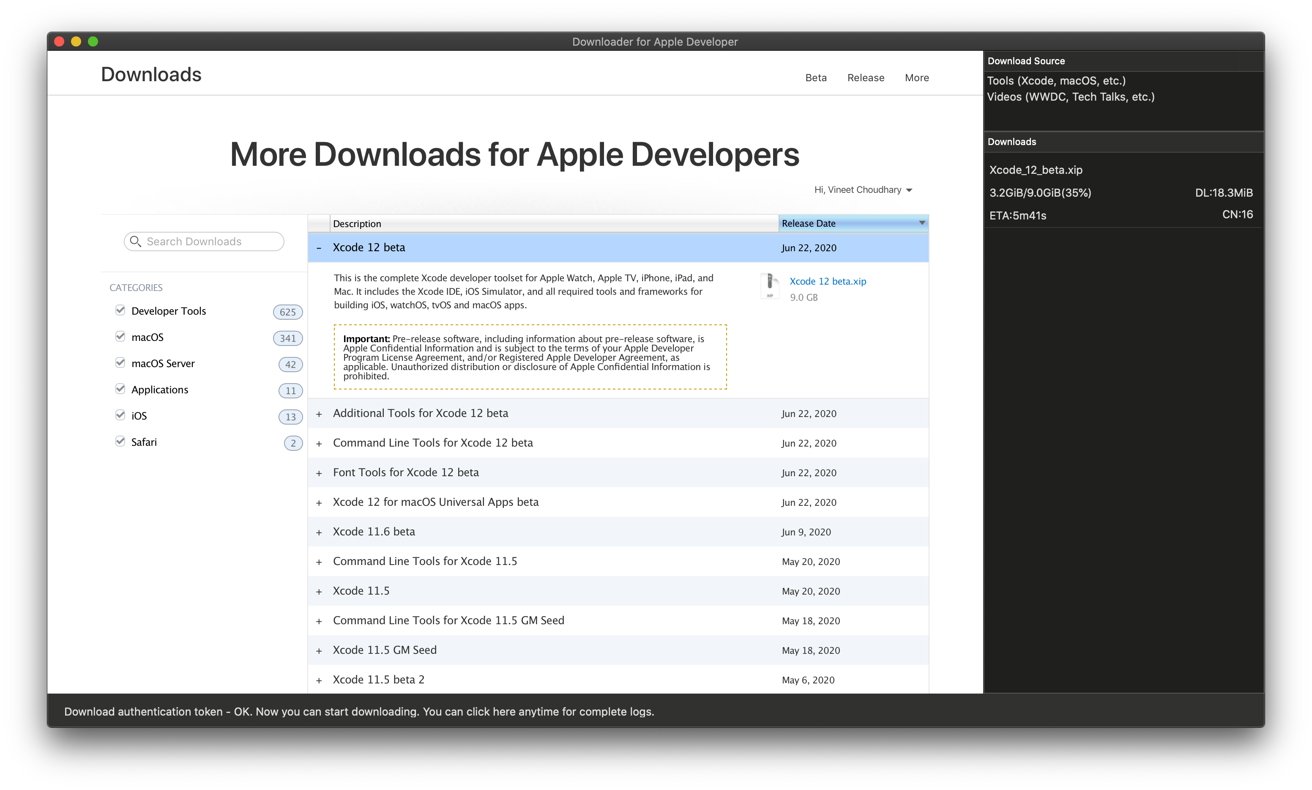The width and height of the screenshot is (1312, 790).
Task: Download the Xcode 12 beta.xip link
Action: click(828, 282)
